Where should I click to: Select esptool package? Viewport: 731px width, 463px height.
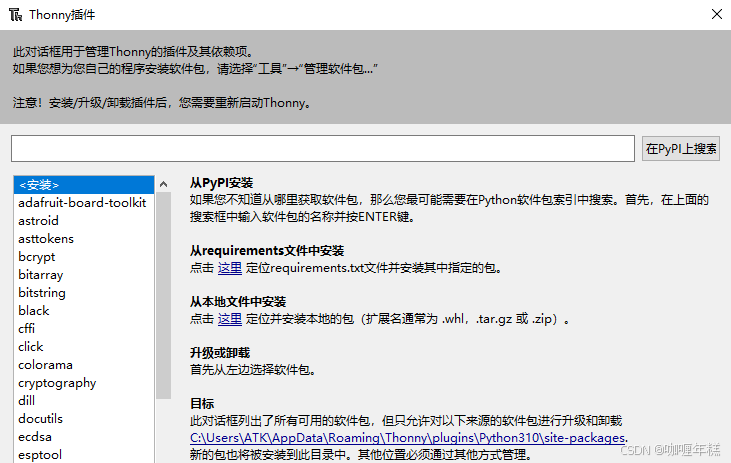click(84, 455)
